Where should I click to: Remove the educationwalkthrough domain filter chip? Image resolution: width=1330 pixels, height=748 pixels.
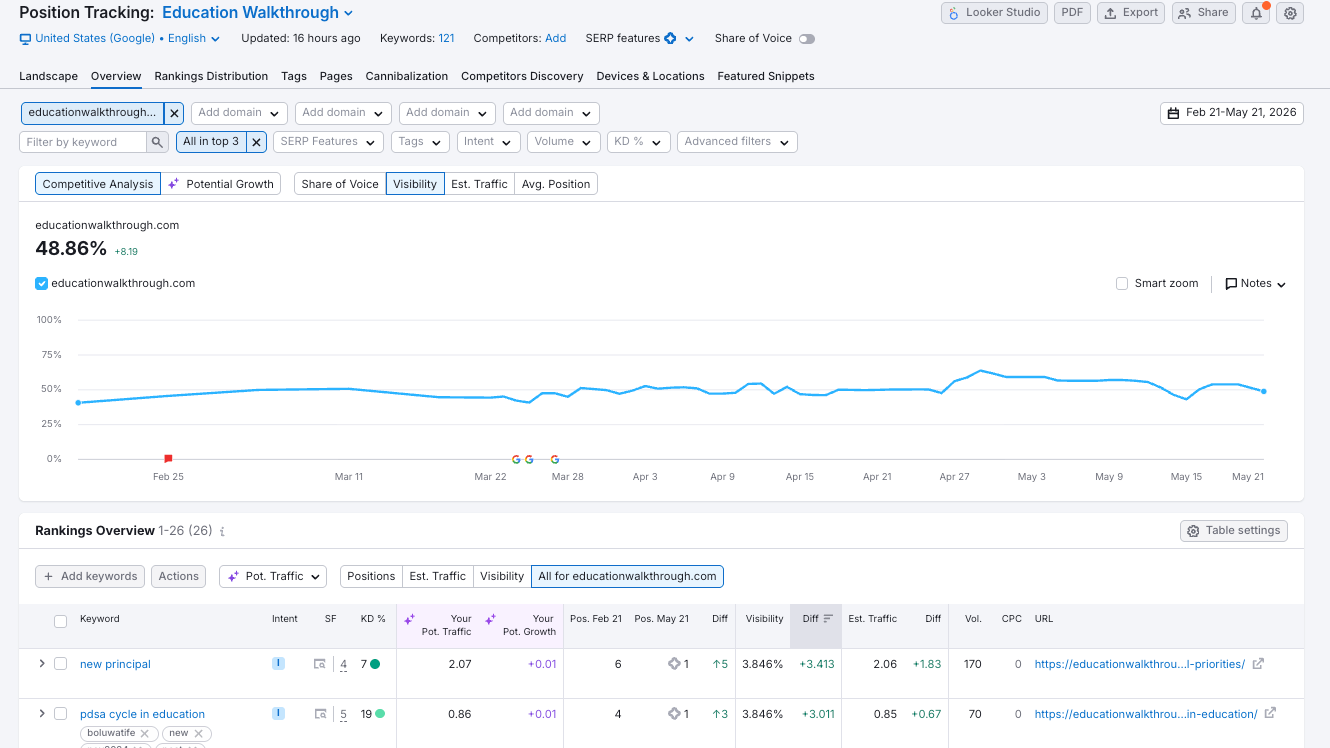coord(174,113)
